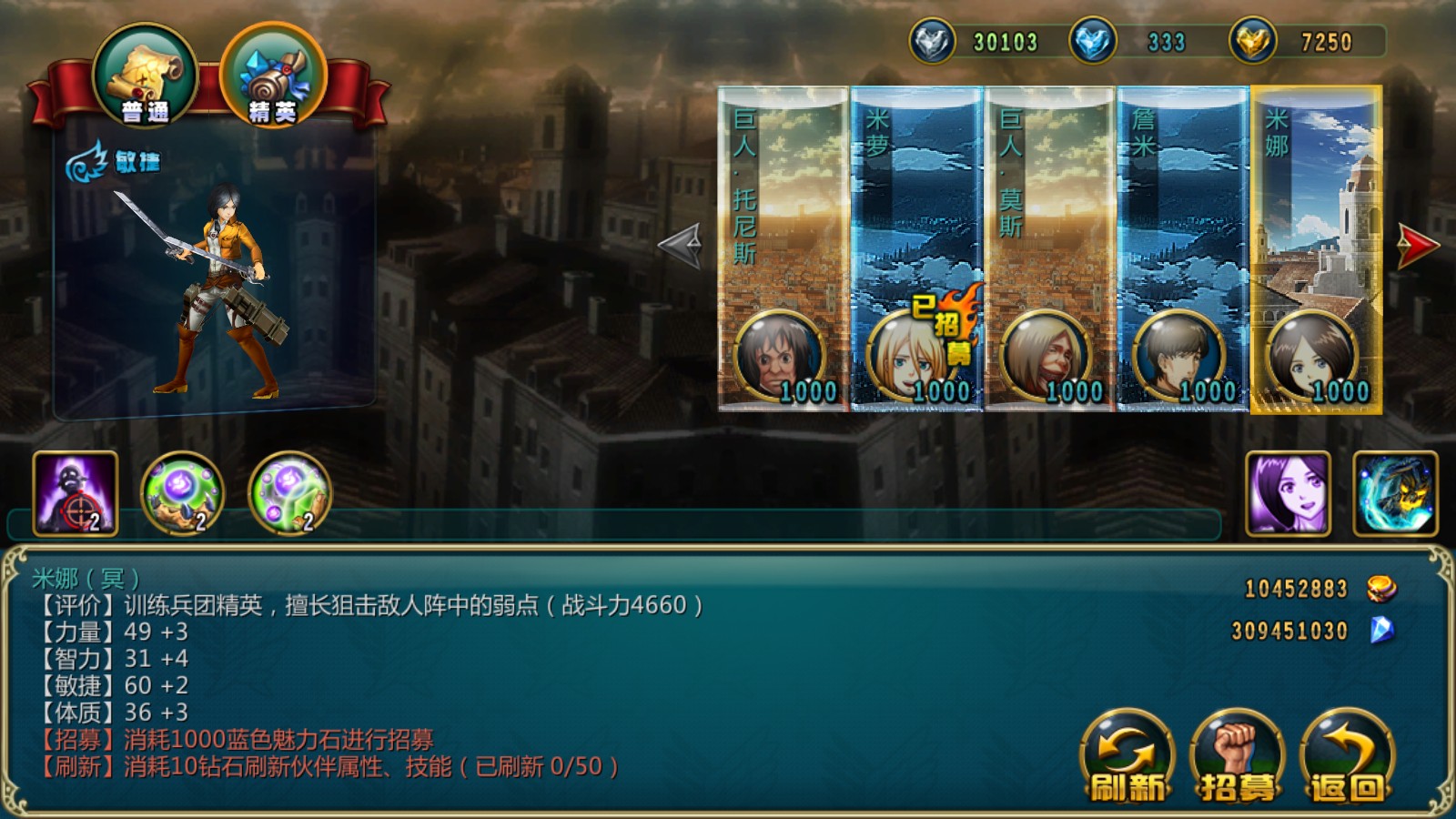Image resolution: width=1456 pixels, height=819 pixels.
Task: Switch to the 精英 recruitment tab
Action: coord(273,76)
